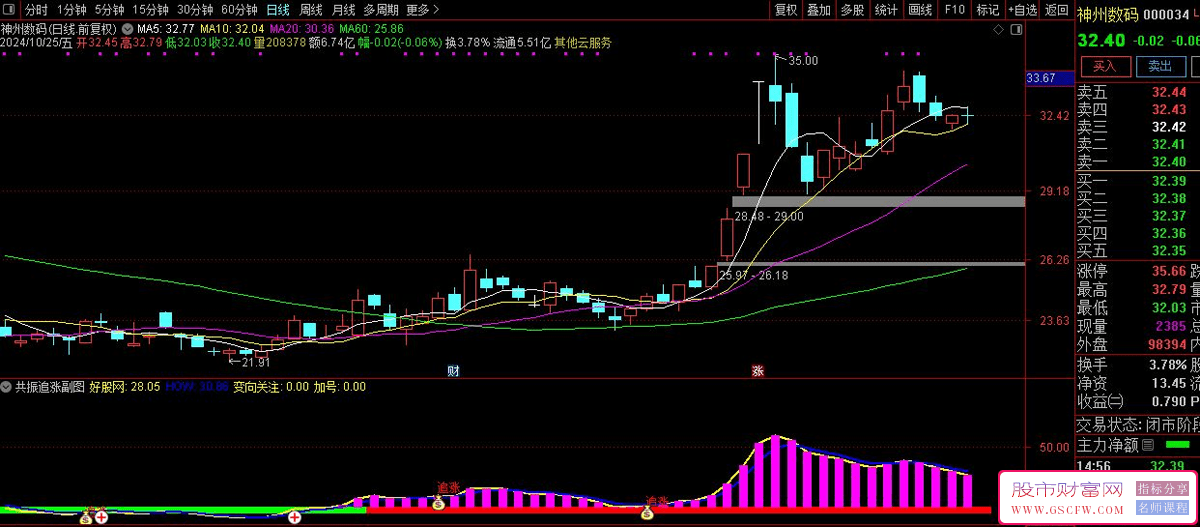Select the 买二 bid price 32.38
This screenshot has width=1200, height=527.
coord(1169,198)
